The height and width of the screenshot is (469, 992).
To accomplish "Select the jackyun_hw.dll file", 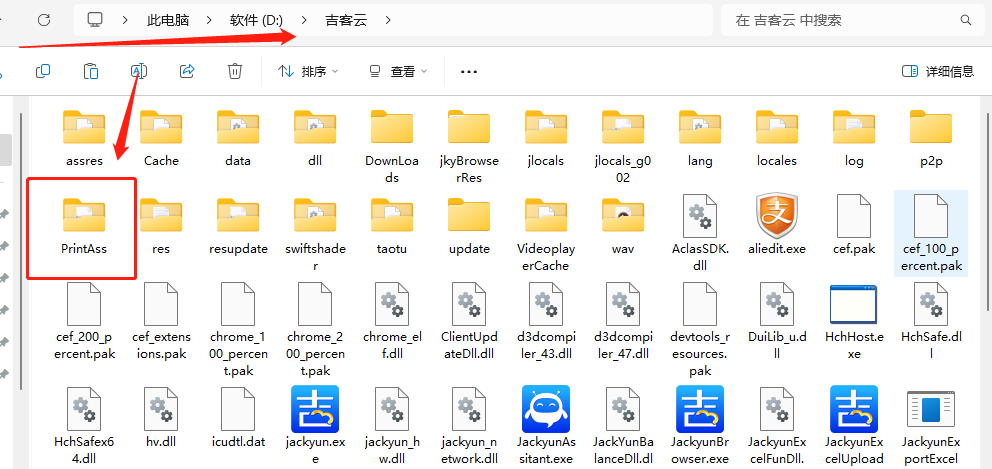I will tap(392, 425).
